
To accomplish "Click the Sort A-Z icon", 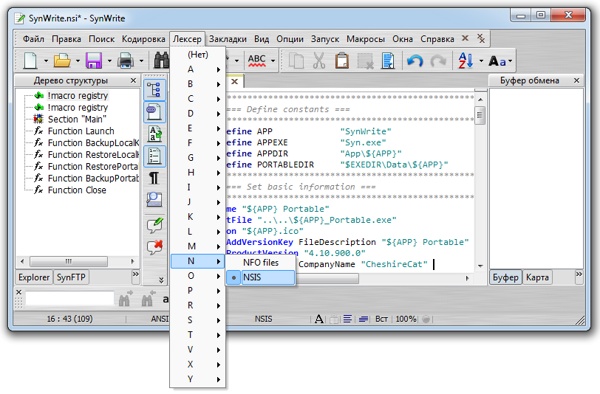I will coord(465,60).
